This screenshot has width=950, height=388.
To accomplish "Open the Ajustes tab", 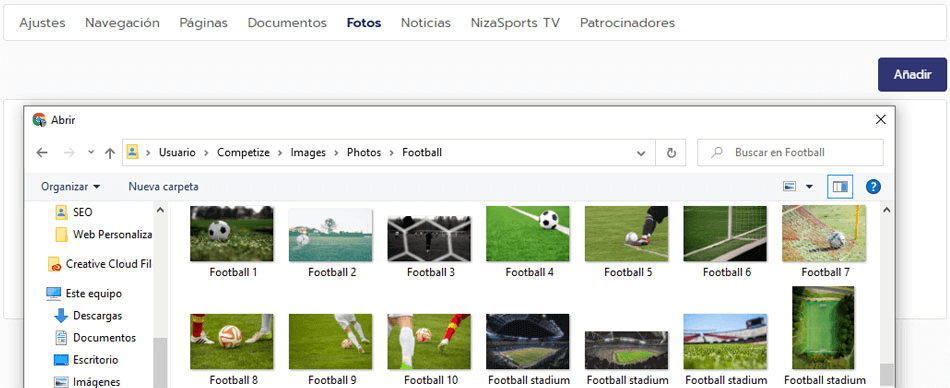I will pos(42,23).
